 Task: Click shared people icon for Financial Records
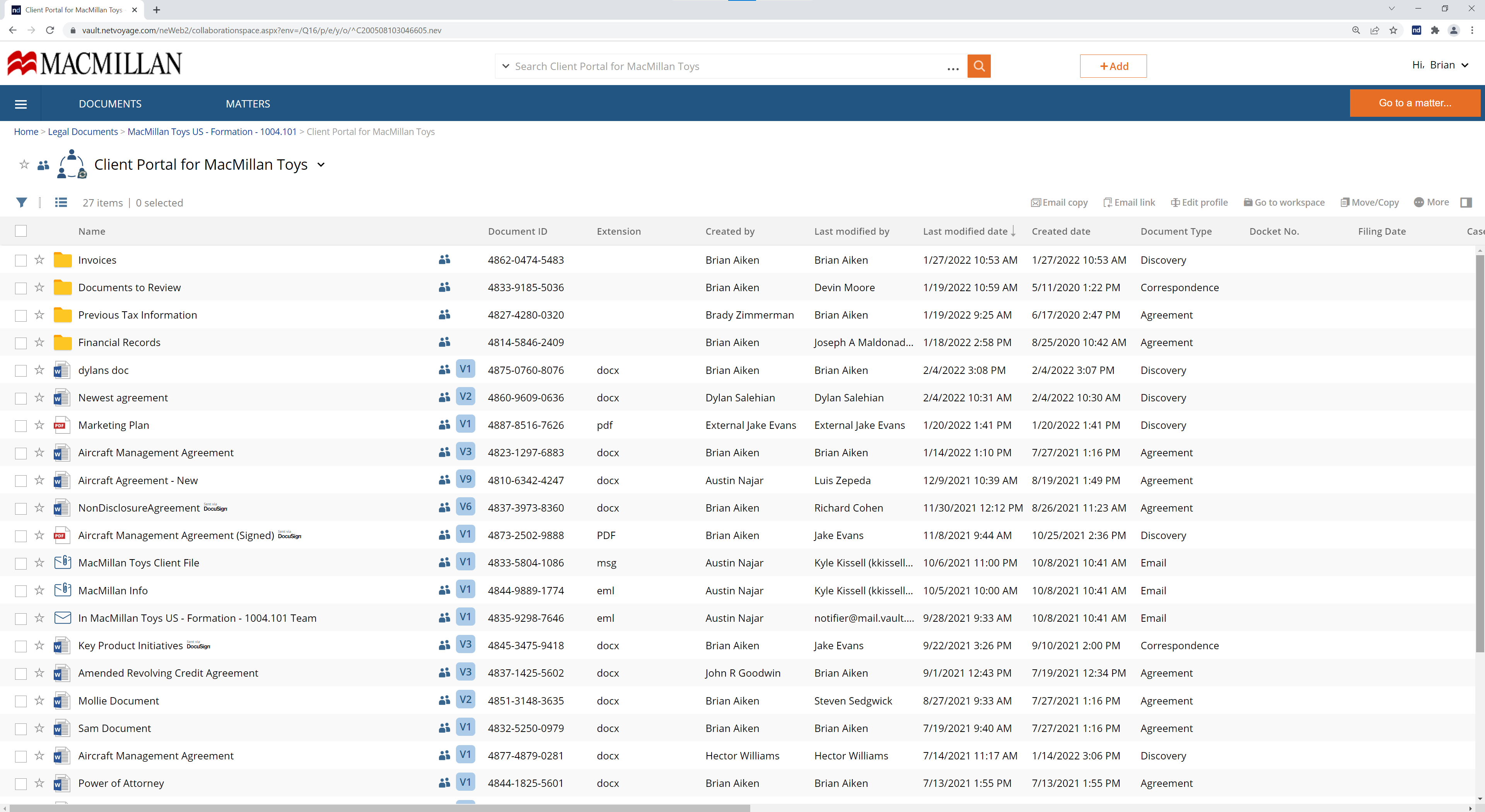(444, 342)
